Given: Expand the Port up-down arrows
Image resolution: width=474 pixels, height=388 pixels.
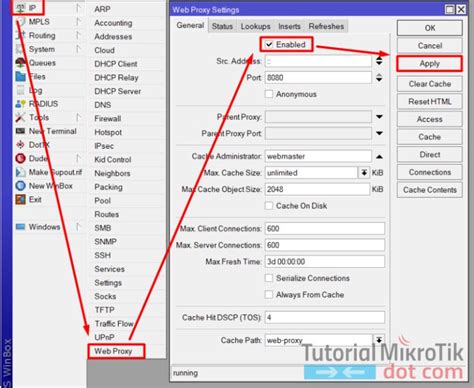Looking at the screenshot, I should [x=379, y=78].
